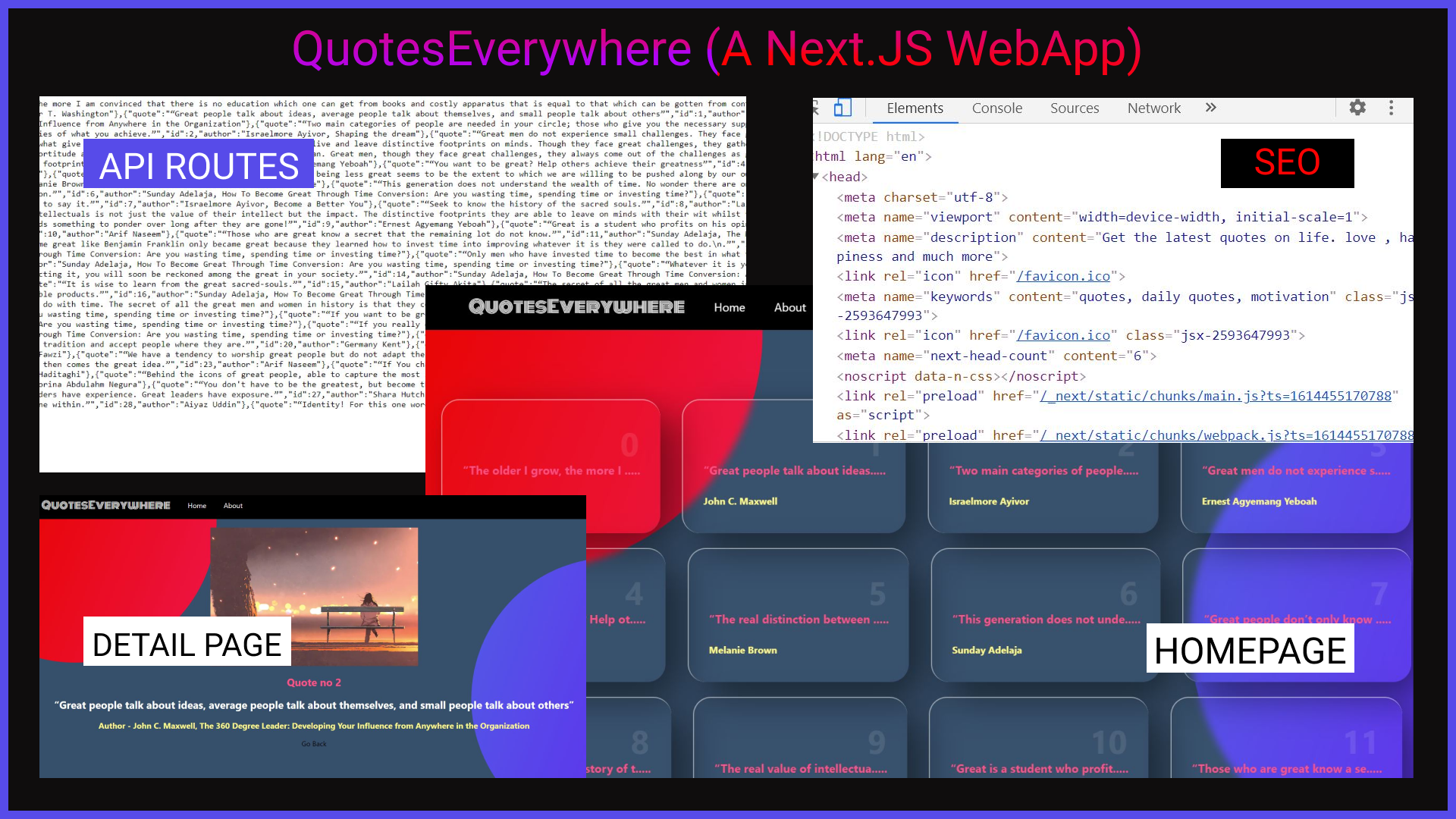Open DevTools three-dot customize menu

1391,108
